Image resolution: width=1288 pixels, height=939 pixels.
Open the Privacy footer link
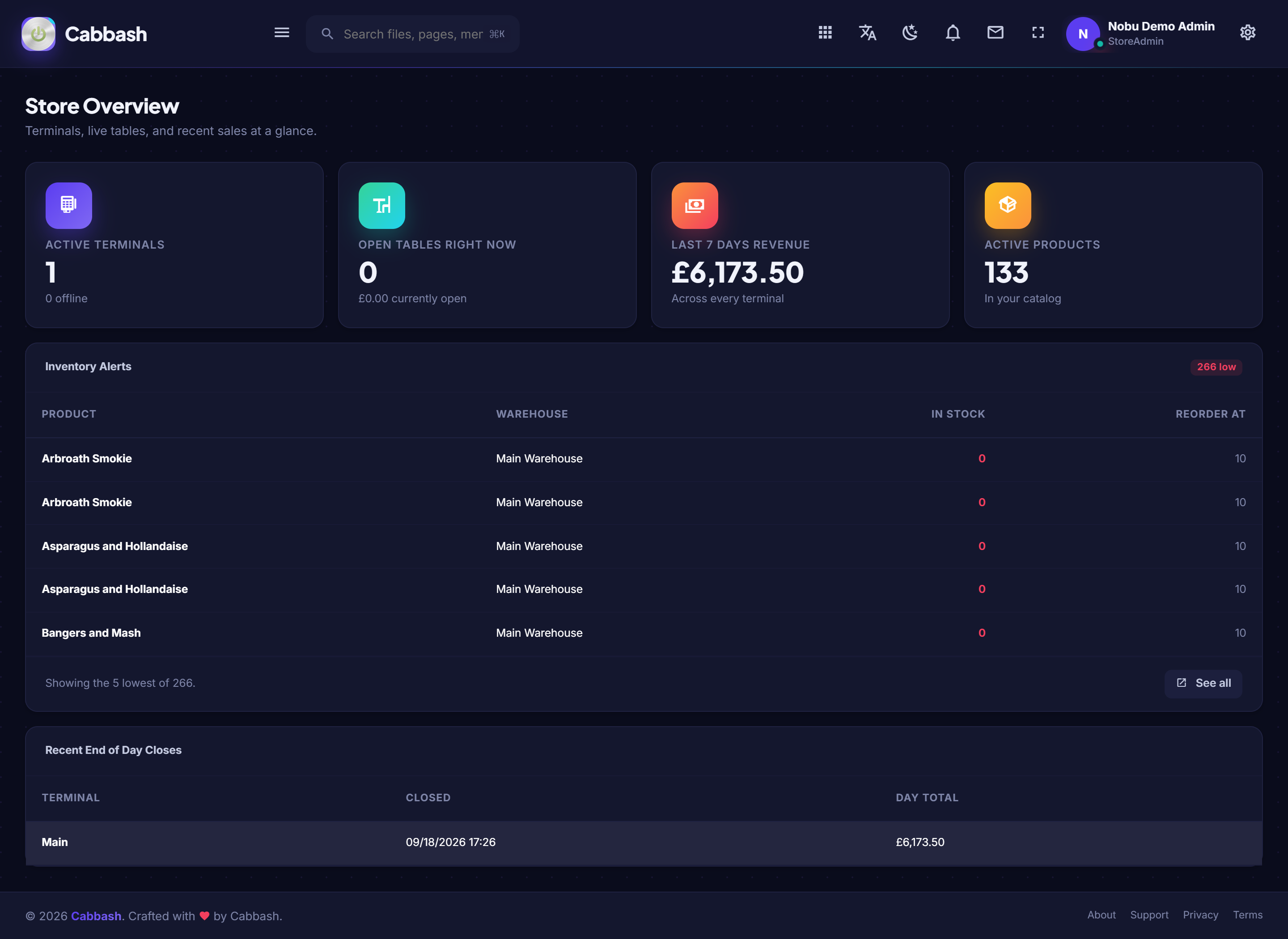point(1200,915)
